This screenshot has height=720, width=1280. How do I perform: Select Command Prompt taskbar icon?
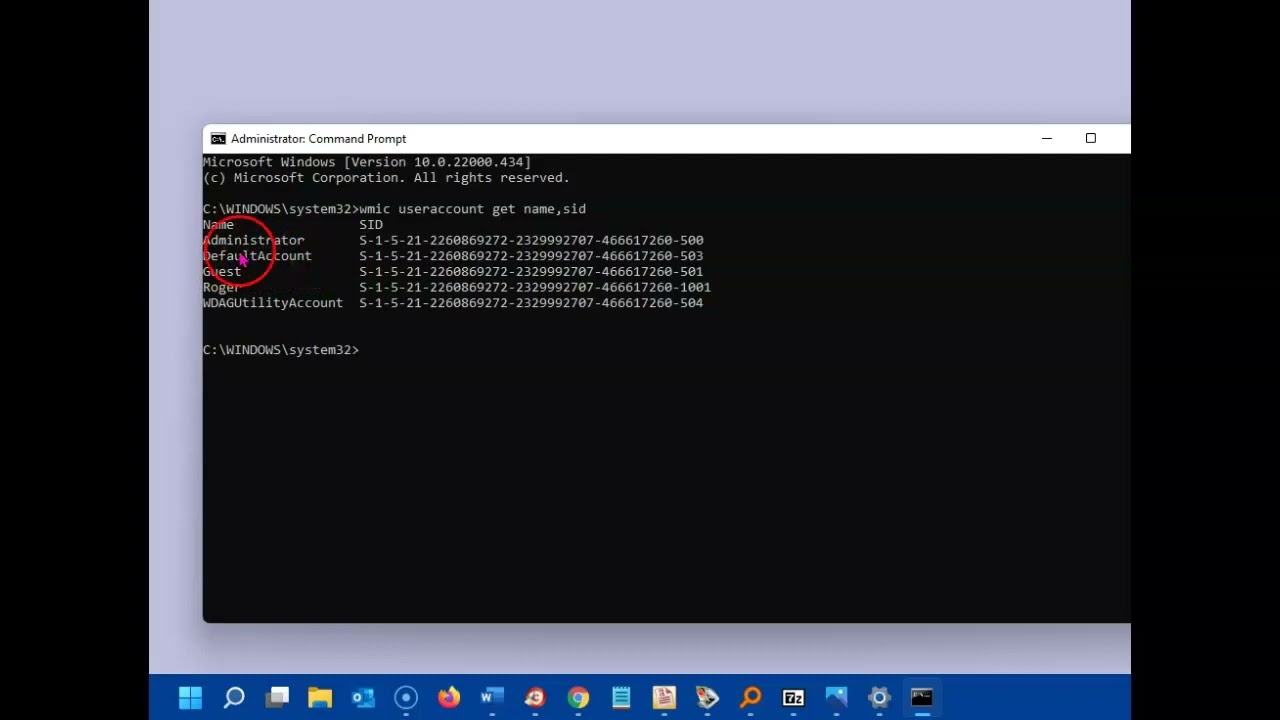coord(922,697)
